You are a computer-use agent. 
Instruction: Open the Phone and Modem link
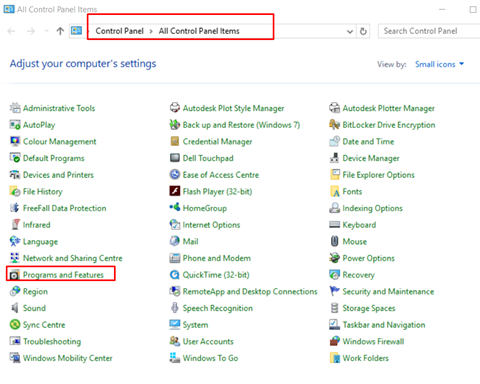[217, 258]
